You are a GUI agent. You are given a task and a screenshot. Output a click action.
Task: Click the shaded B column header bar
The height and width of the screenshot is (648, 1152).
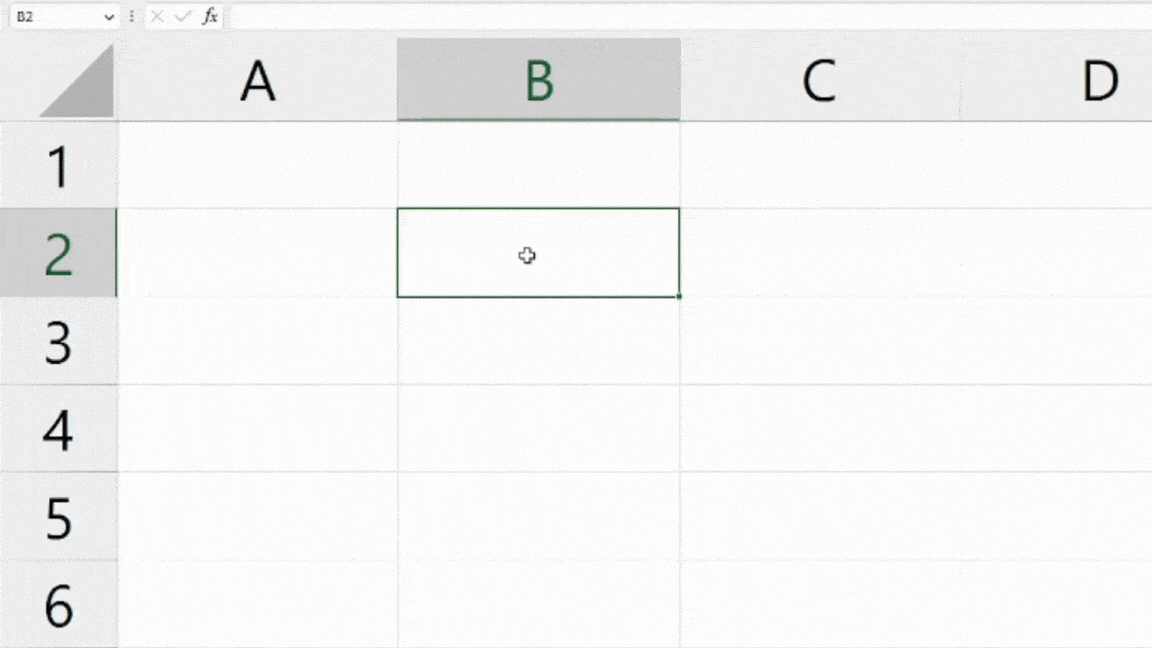[538, 80]
